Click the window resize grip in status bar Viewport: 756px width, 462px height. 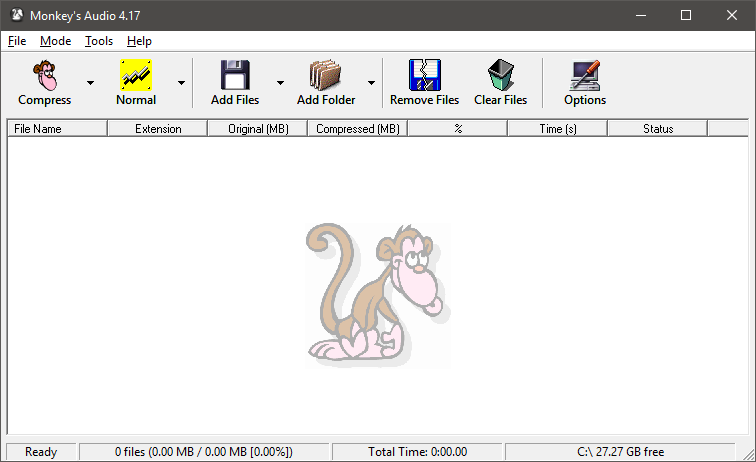pos(748,454)
